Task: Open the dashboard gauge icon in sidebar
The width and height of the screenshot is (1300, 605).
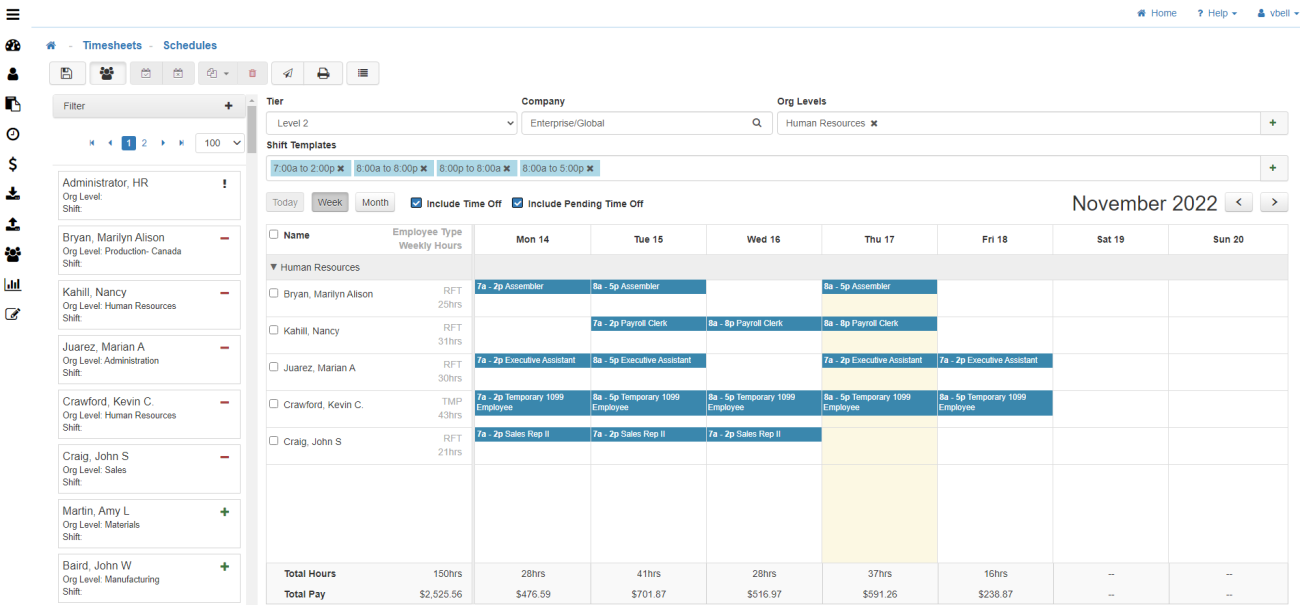Action: [x=13, y=45]
